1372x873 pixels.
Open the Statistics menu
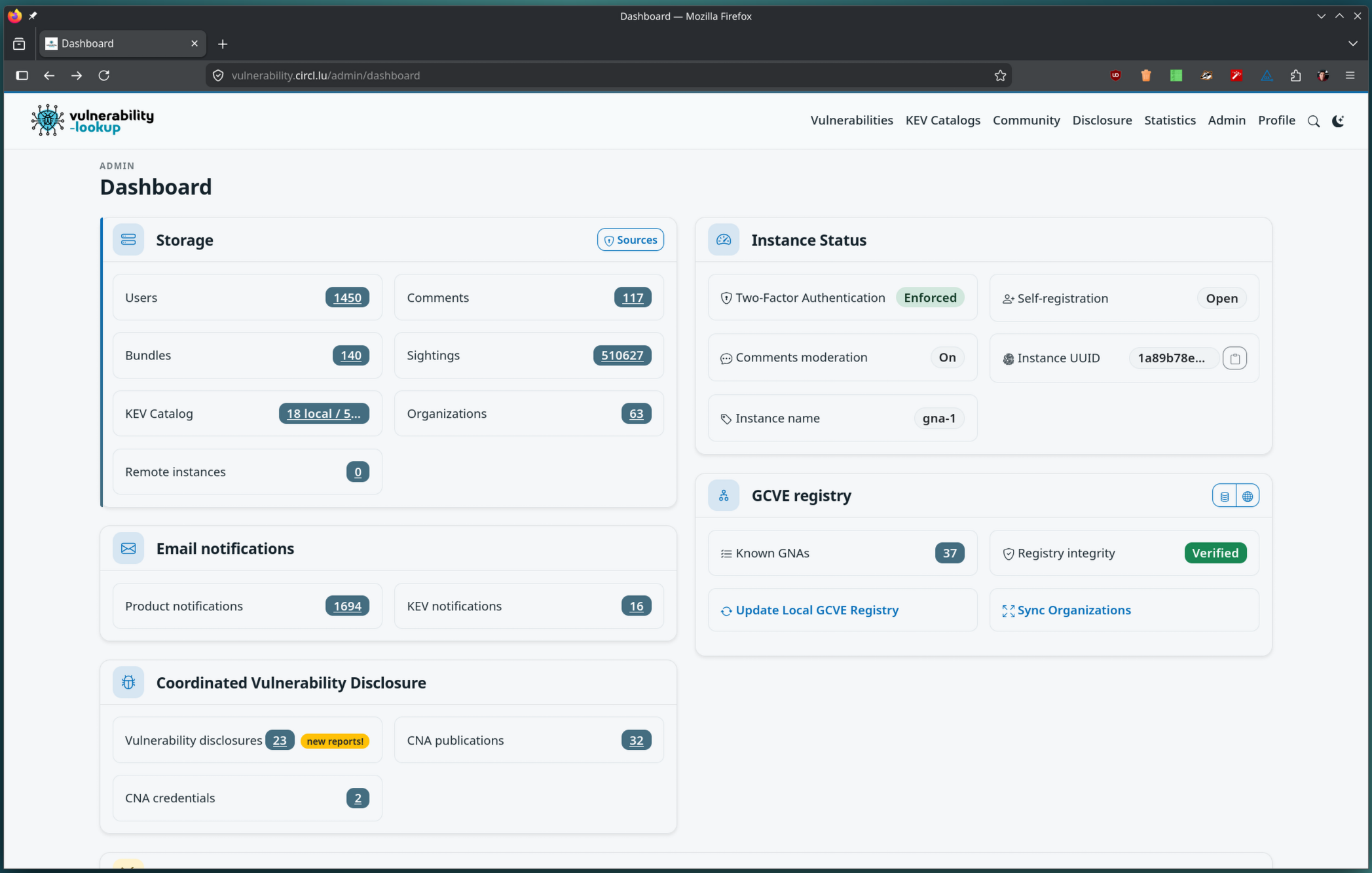tap(1170, 121)
